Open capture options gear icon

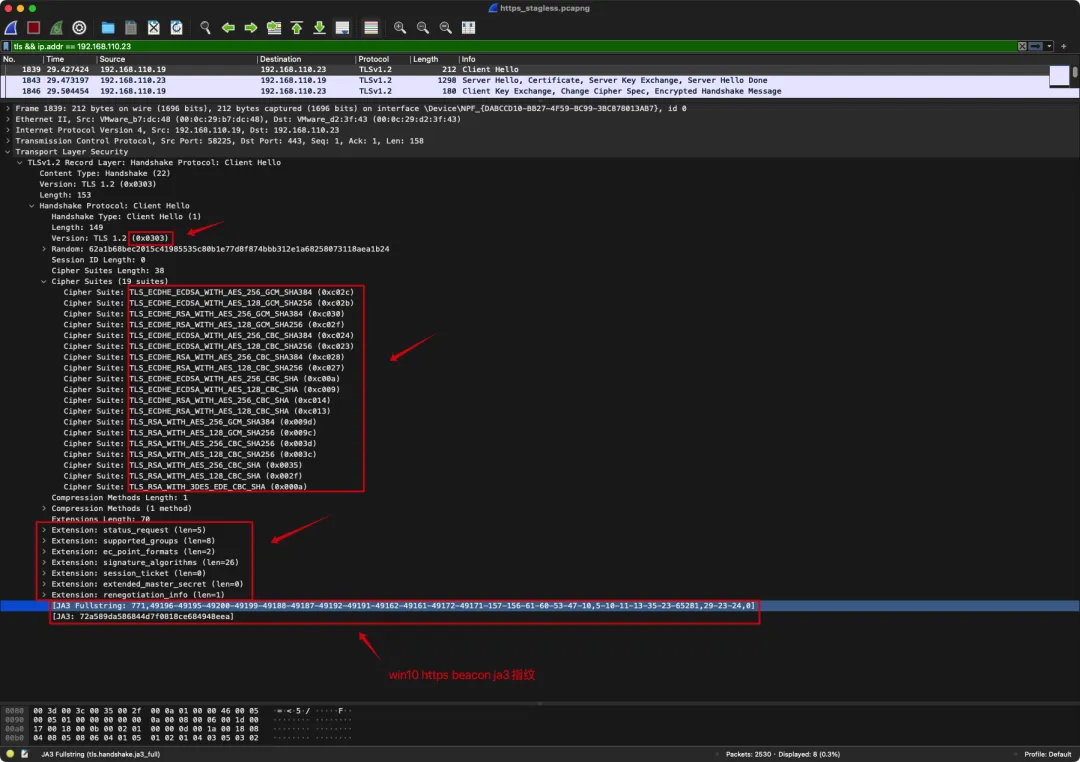[79, 28]
